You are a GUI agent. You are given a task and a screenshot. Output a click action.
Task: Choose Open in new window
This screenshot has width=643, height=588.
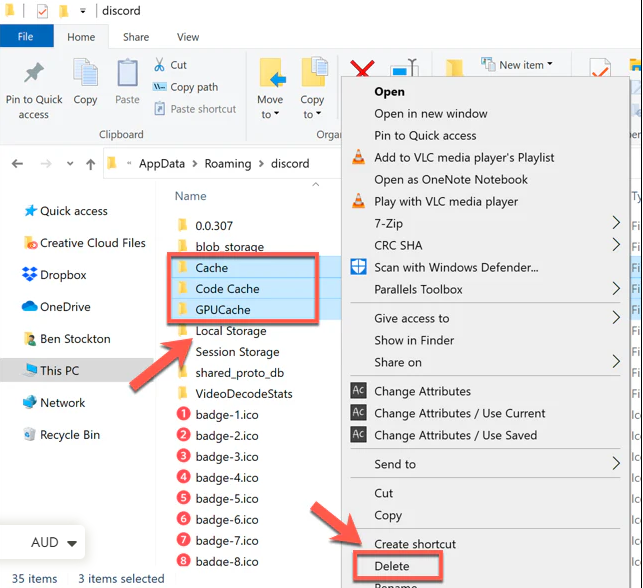pyautogui.click(x=431, y=114)
